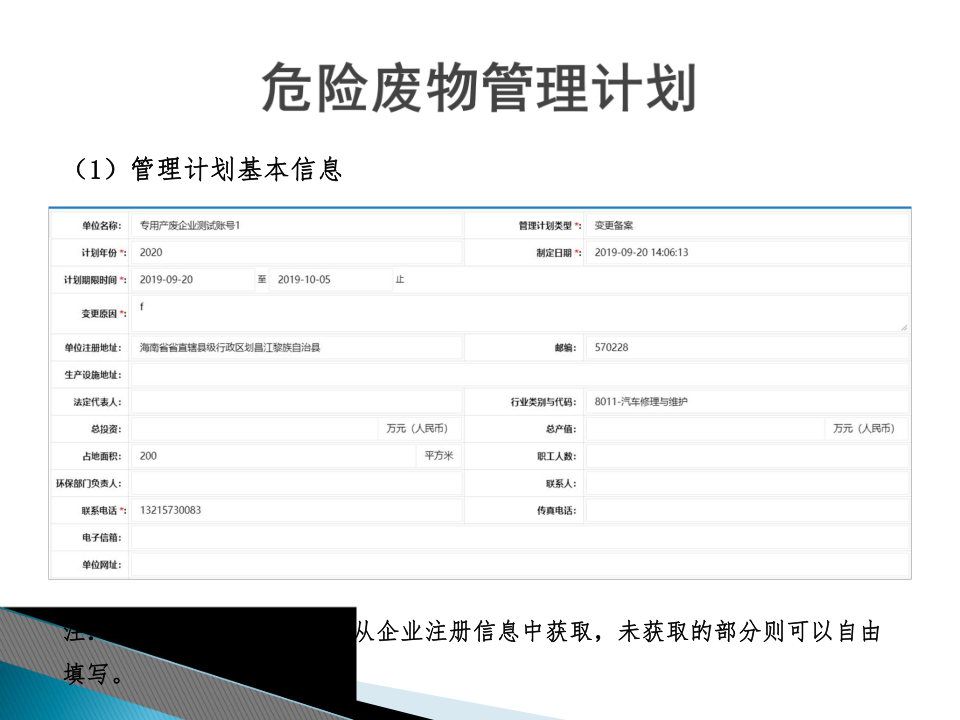960x720 pixels.
Task: Click the end date field 2019-10-05
Action: click(331, 279)
